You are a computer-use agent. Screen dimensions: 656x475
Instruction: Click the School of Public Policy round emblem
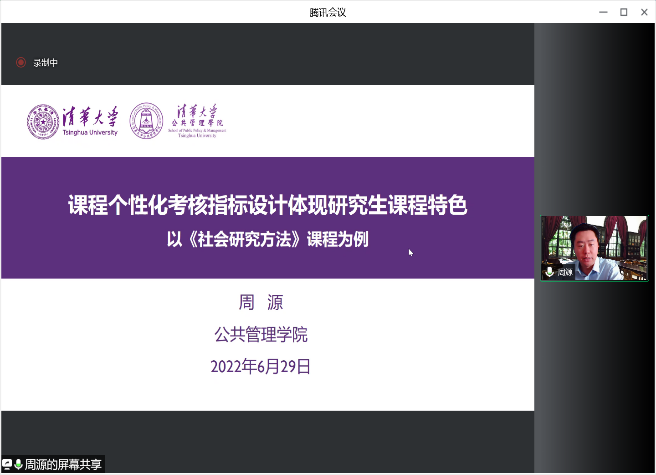coord(147,120)
